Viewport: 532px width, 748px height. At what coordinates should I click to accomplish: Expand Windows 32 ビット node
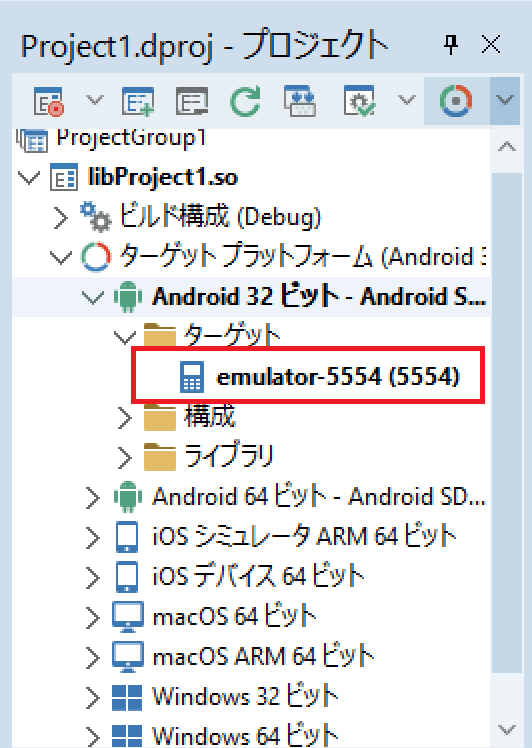point(92,698)
